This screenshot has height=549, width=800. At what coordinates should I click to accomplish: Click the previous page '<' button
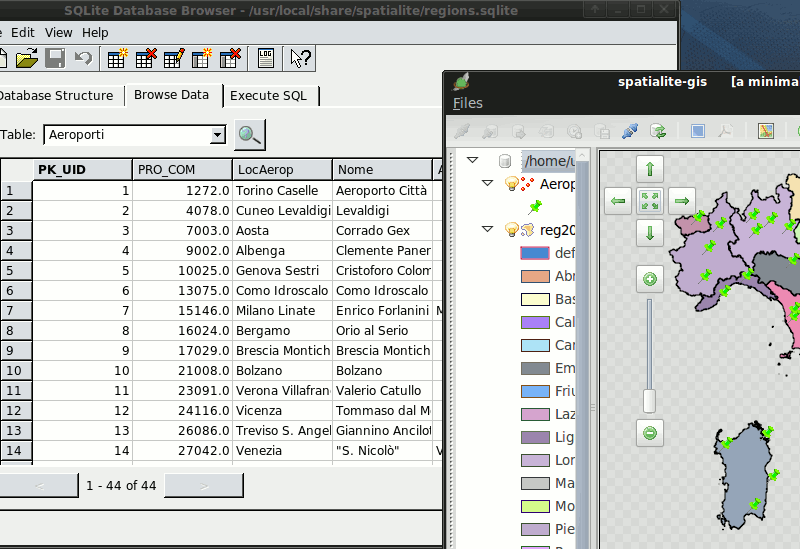point(39,485)
